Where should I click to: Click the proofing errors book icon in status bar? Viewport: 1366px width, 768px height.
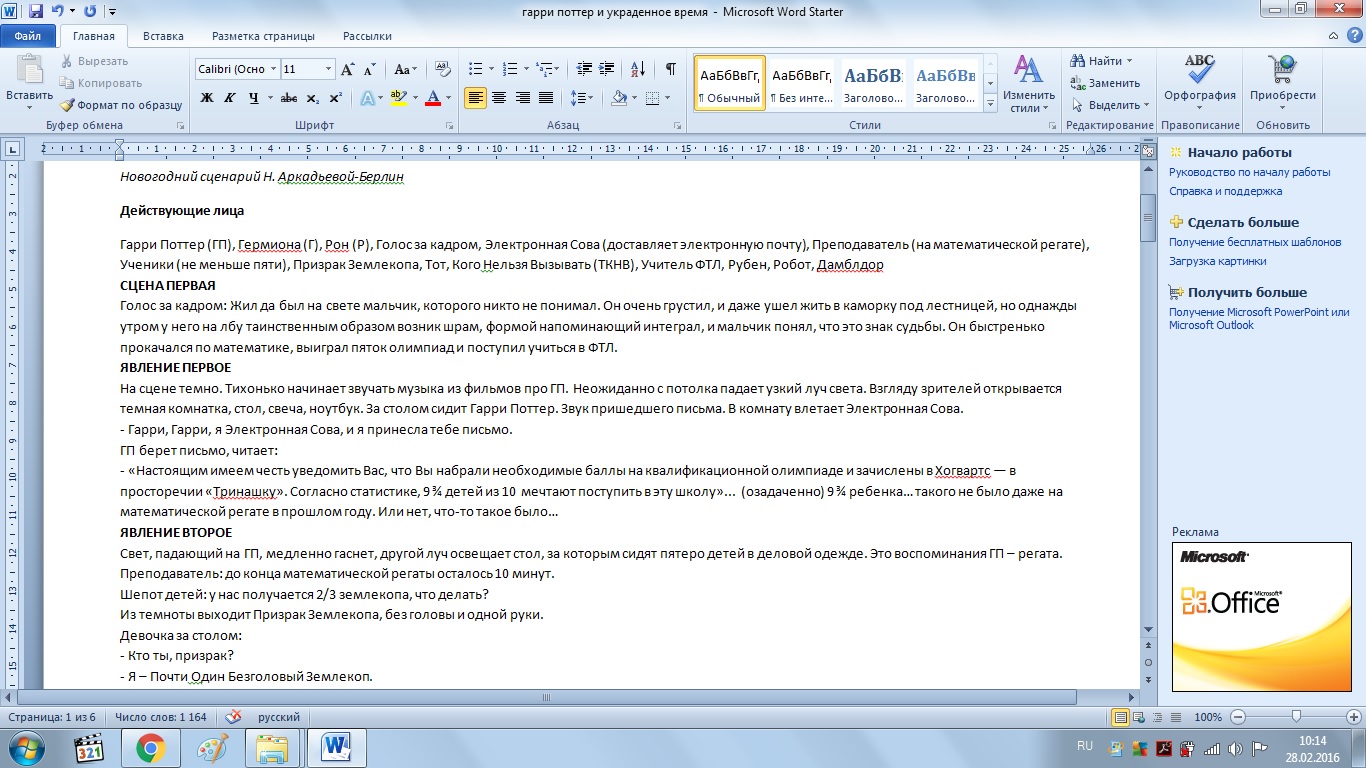pyautogui.click(x=234, y=717)
